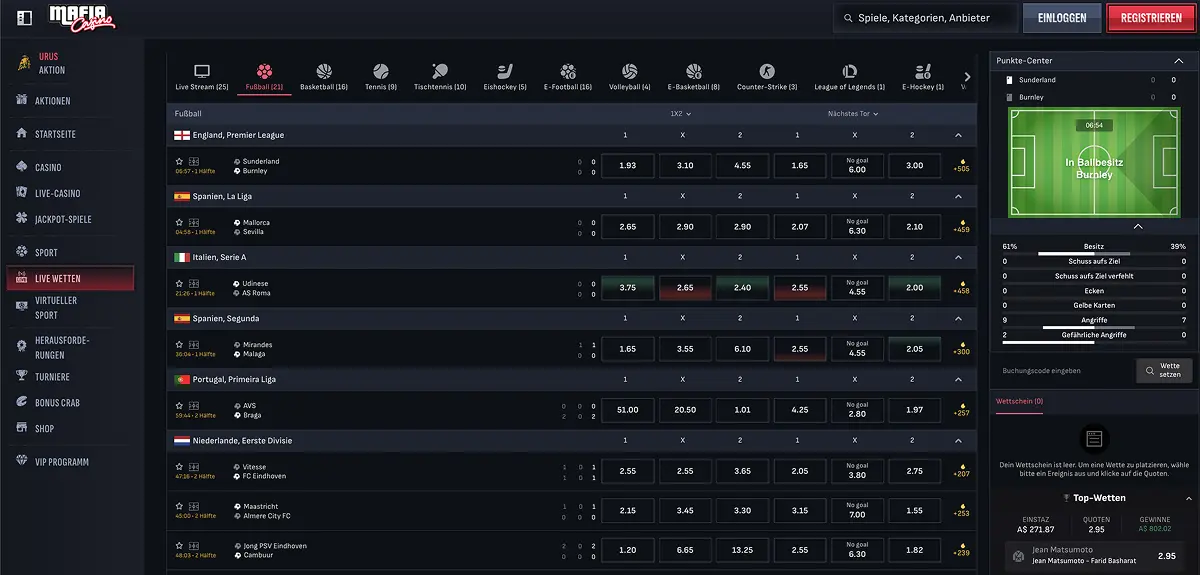1200x575 pixels.
Task: Favorite the Vitesse vs FC Eindhoven star
Action: (180, 467)
